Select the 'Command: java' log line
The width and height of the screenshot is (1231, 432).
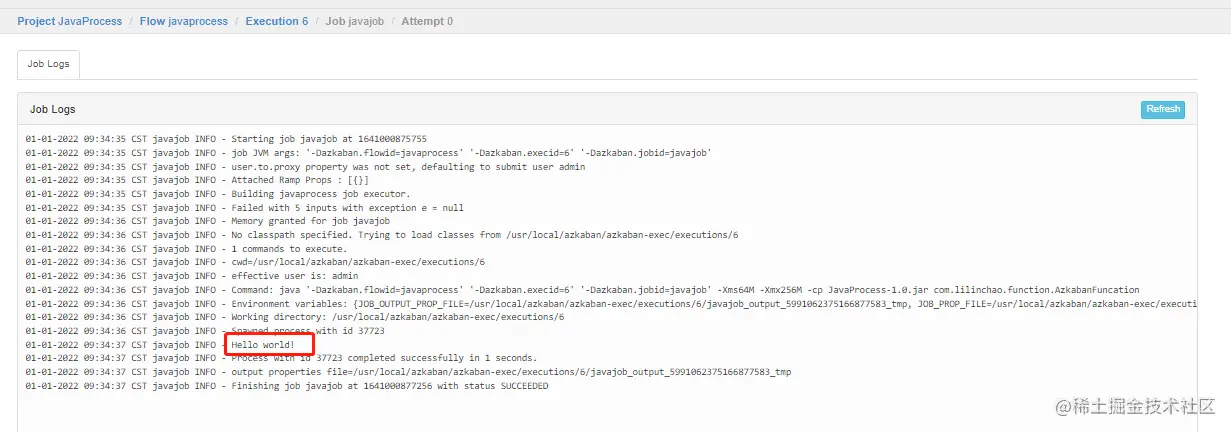point(582,290)
